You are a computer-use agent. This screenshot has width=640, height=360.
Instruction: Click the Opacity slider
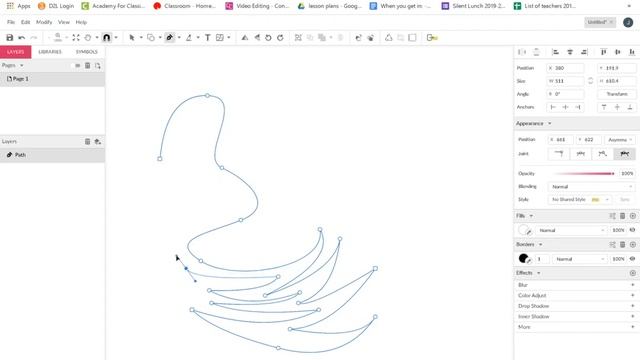[584, 173]
